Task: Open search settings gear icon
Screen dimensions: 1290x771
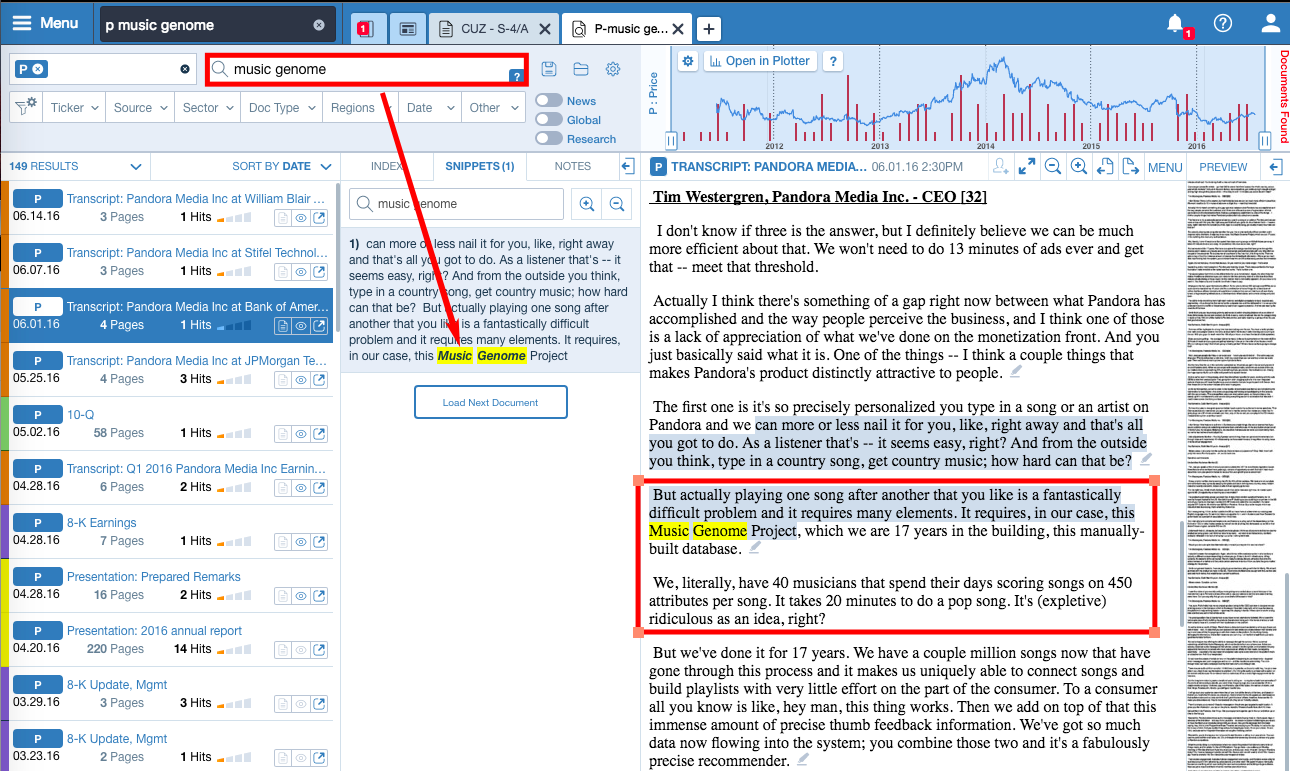Action: (x=613, y=69)
